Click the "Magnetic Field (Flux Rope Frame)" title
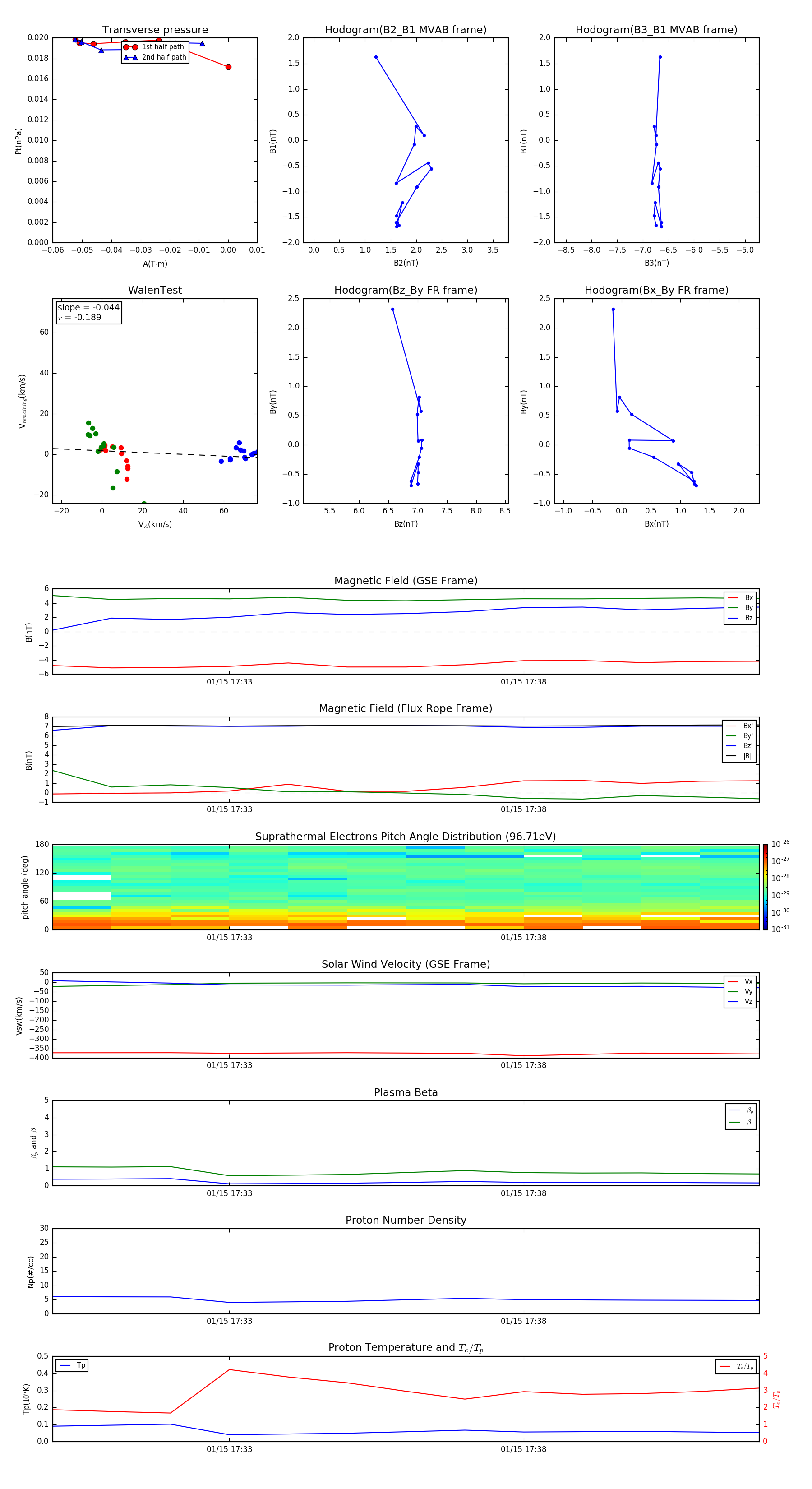Screen dimensions: 812x1489 coord(405,709)
